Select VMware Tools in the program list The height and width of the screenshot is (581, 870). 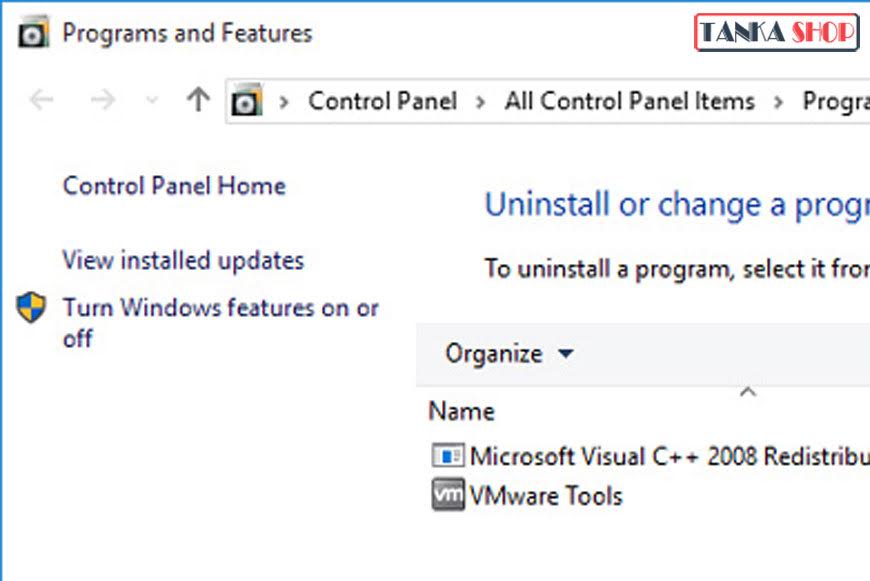coord(546,496)
